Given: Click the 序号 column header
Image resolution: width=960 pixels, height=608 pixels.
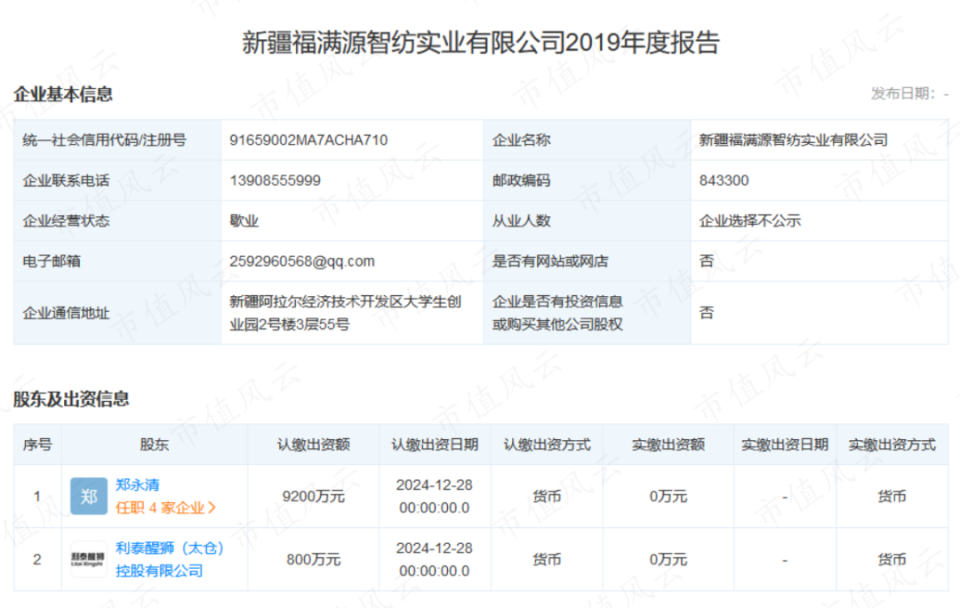Looking at the screenshot, I should point(36,443).
